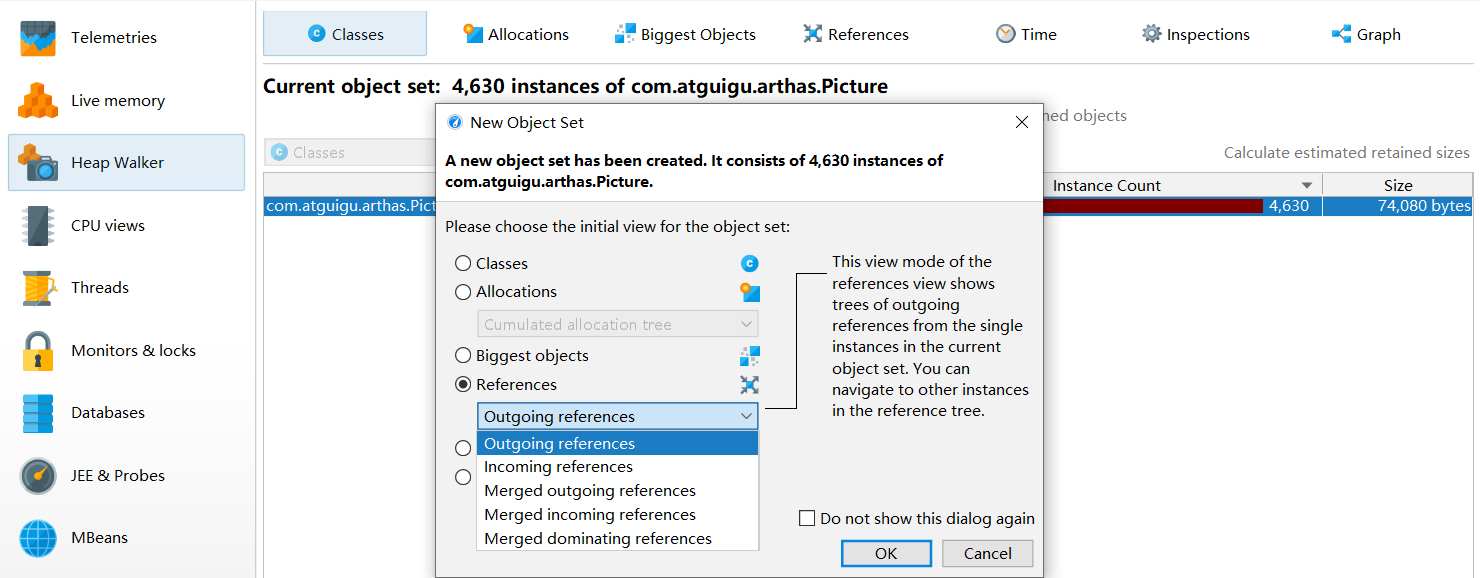Choose the Biggest objects radio option
This screenshot has width=1480, height=578.
(x=463, y=356)
